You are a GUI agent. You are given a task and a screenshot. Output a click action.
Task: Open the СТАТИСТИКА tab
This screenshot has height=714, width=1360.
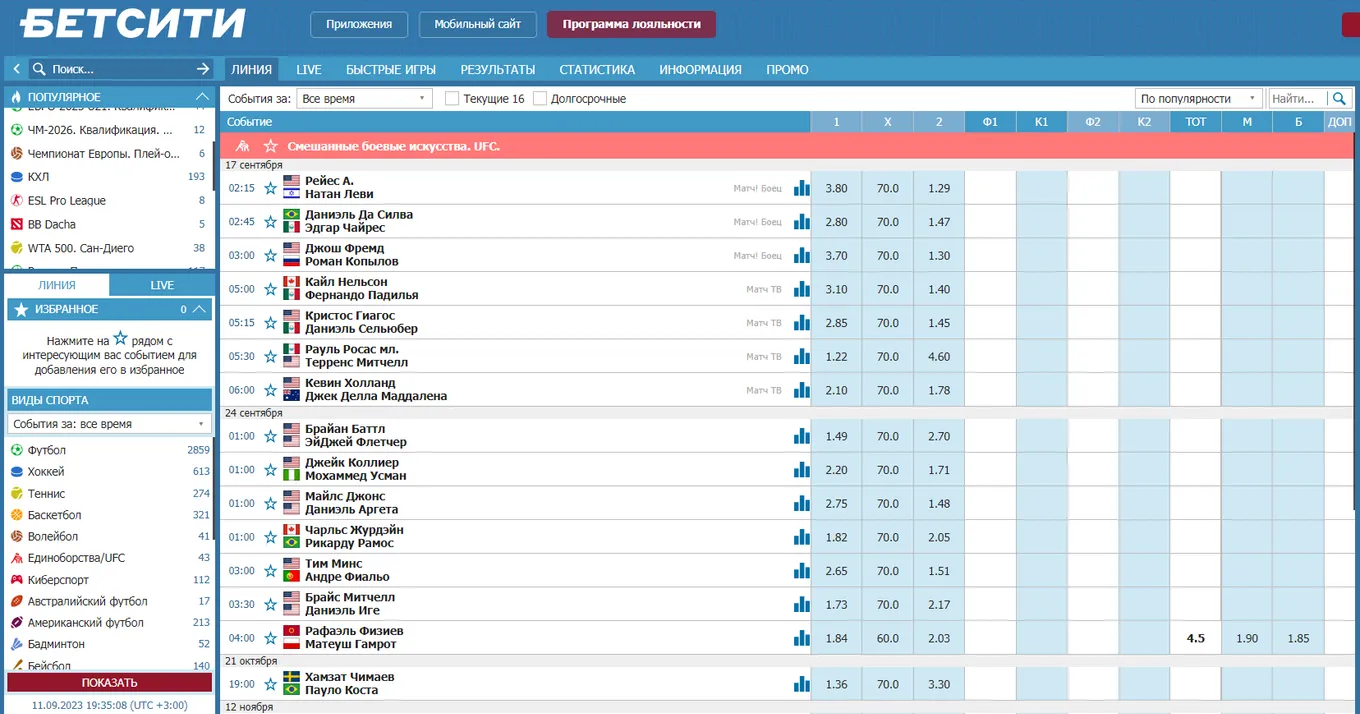[597, 69]
